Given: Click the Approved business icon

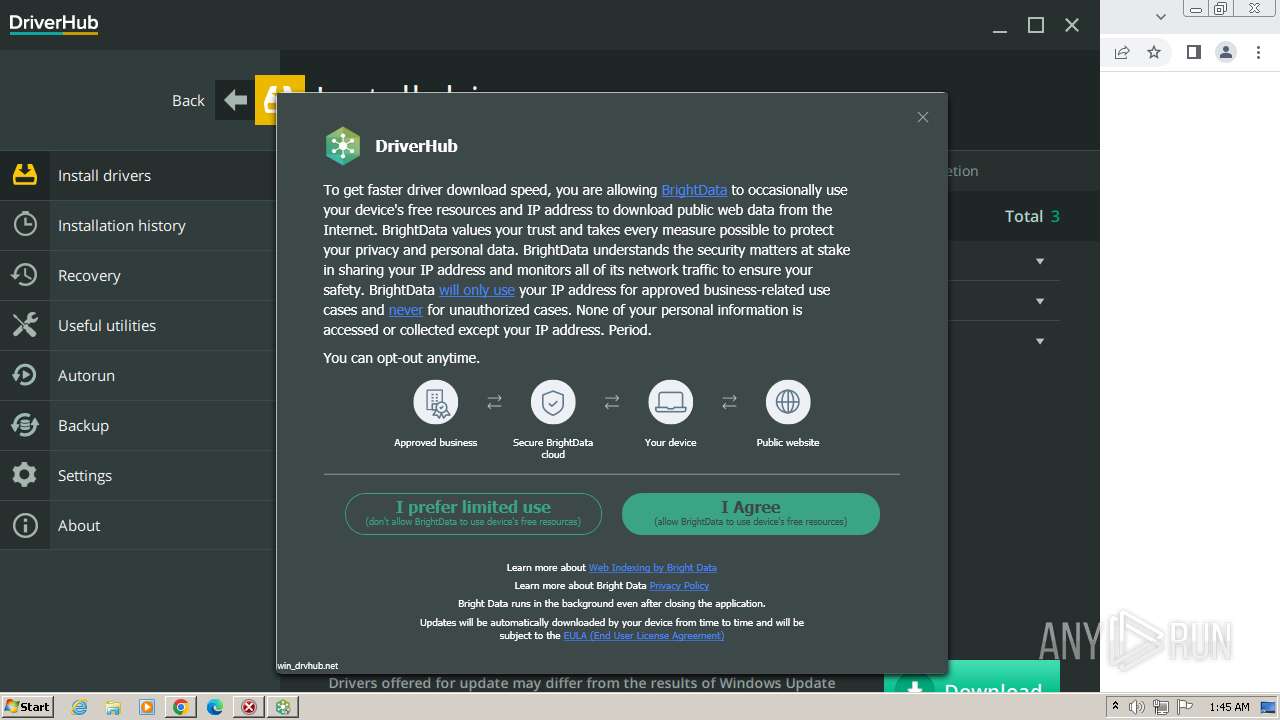Looking at the screenshot, I should click(x=436, y=402).
